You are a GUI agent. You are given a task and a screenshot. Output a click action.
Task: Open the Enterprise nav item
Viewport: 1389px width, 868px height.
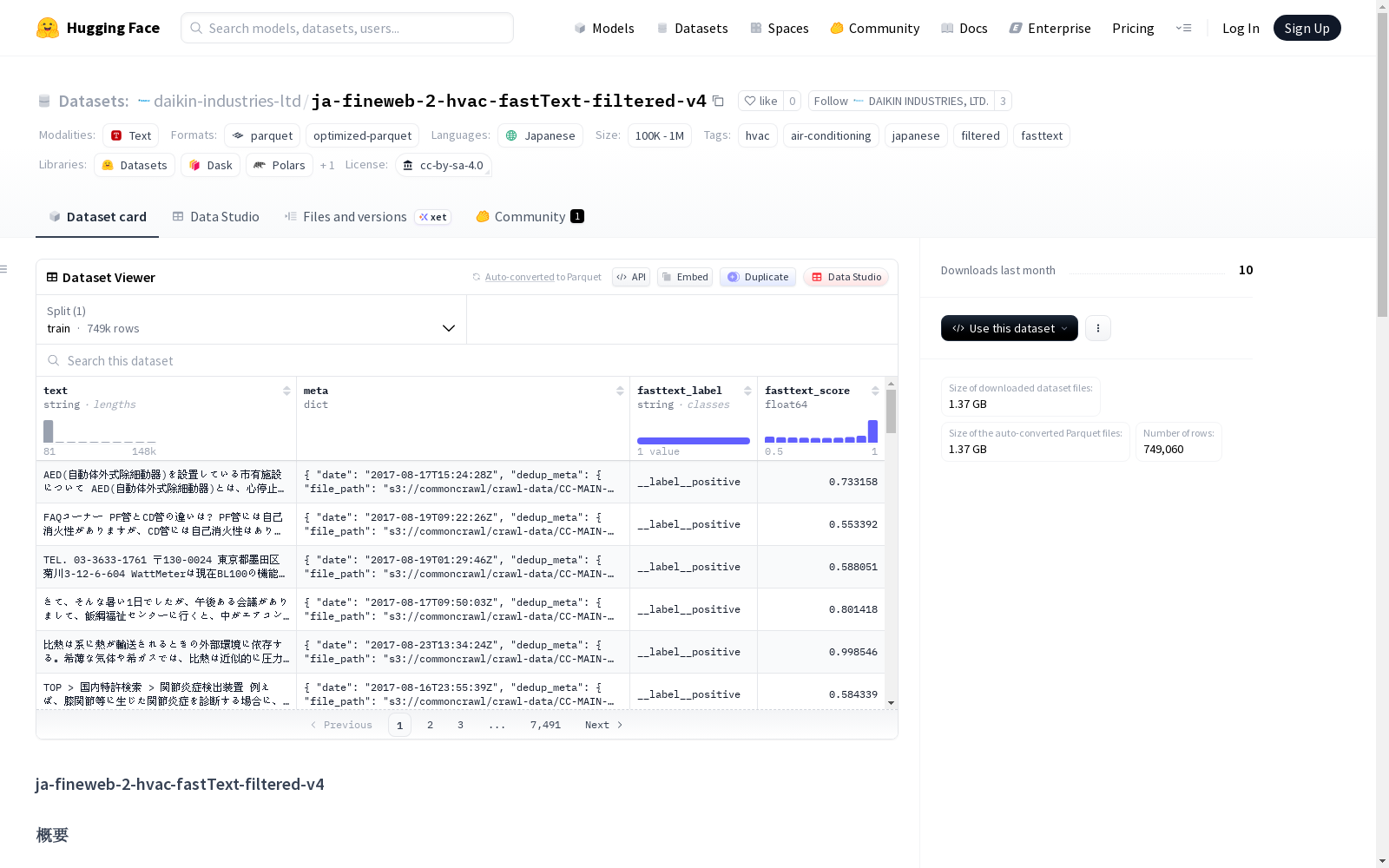[x=1050, y=28]
